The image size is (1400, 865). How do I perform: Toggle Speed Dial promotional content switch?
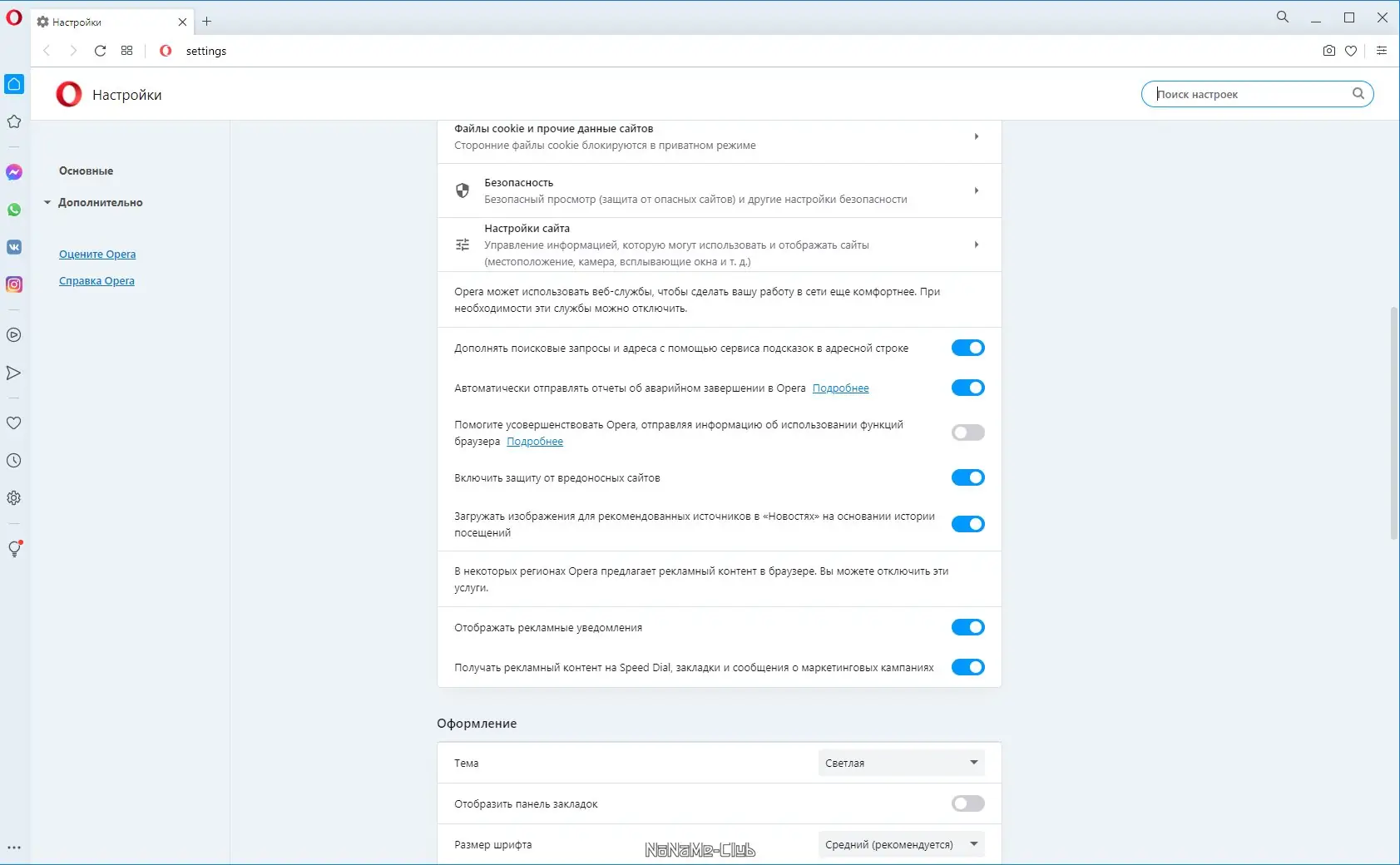tap(968, 667)
